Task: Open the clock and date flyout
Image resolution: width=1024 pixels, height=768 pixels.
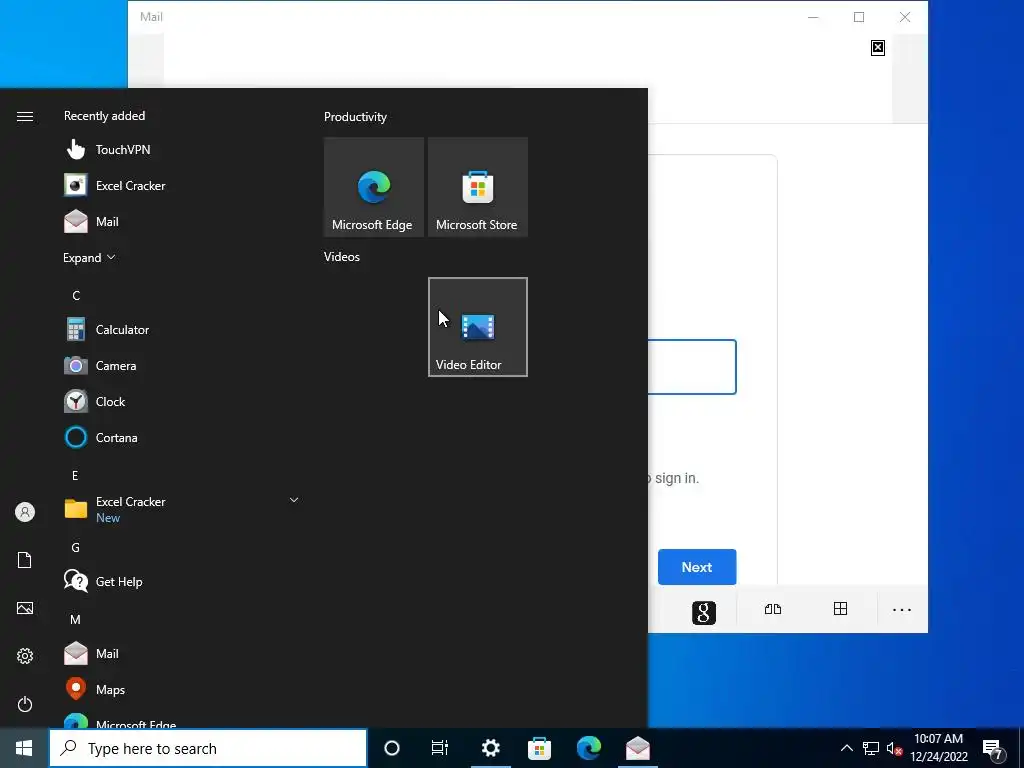Action: (938, 748)
